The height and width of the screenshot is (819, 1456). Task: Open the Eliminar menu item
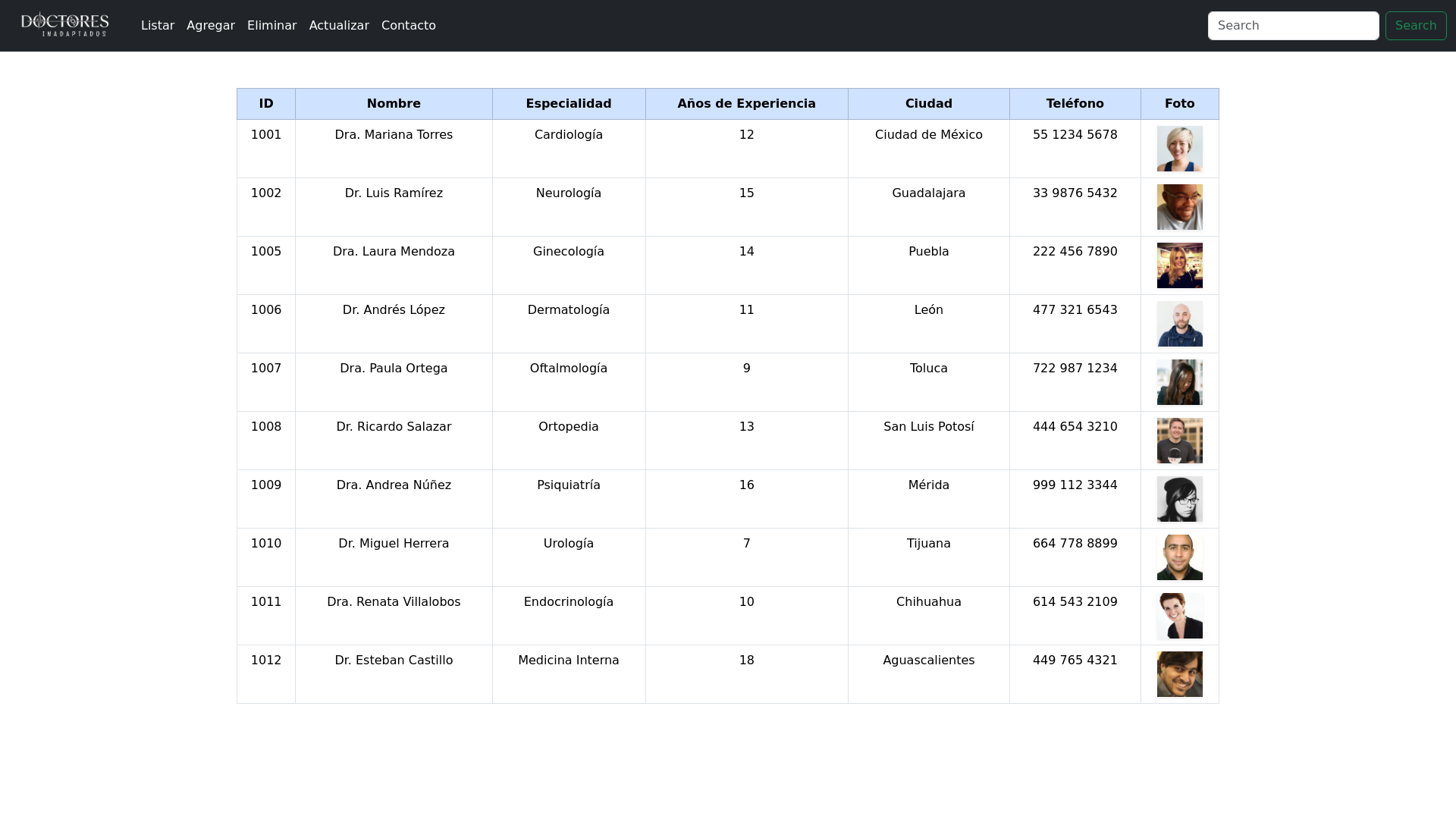coord(271,26)
